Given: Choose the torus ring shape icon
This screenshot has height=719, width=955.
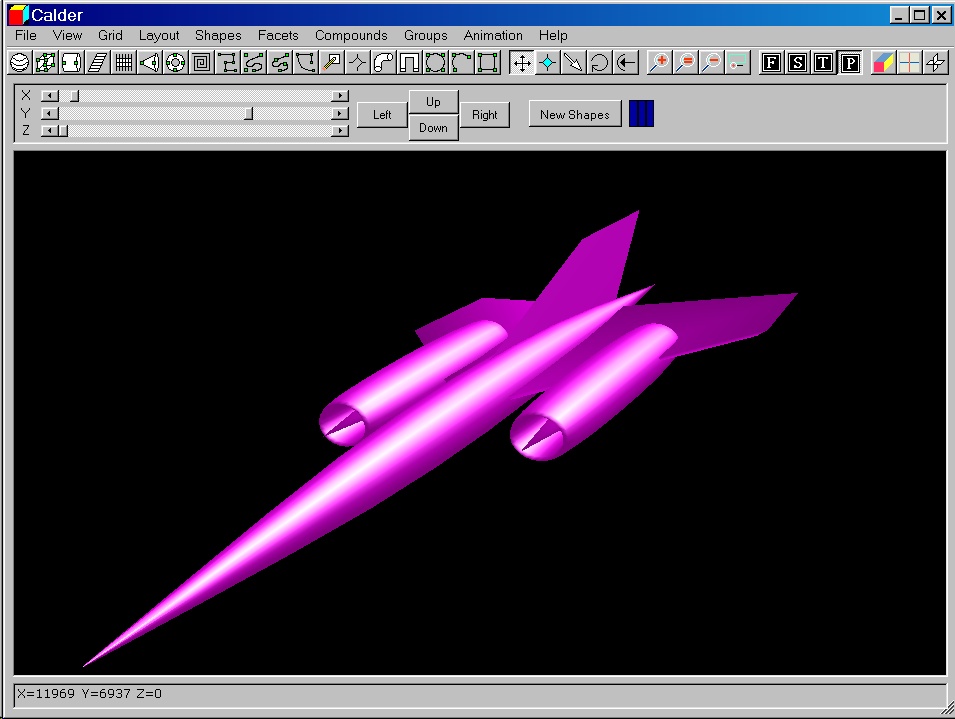Looking at the screenshot, I should click(175, 63).
